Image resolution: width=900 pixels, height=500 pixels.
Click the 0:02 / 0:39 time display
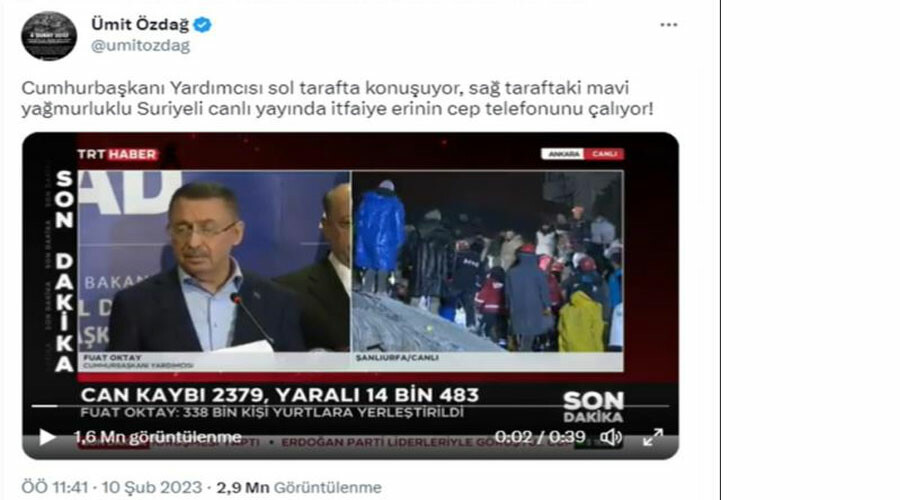point(540,437)
